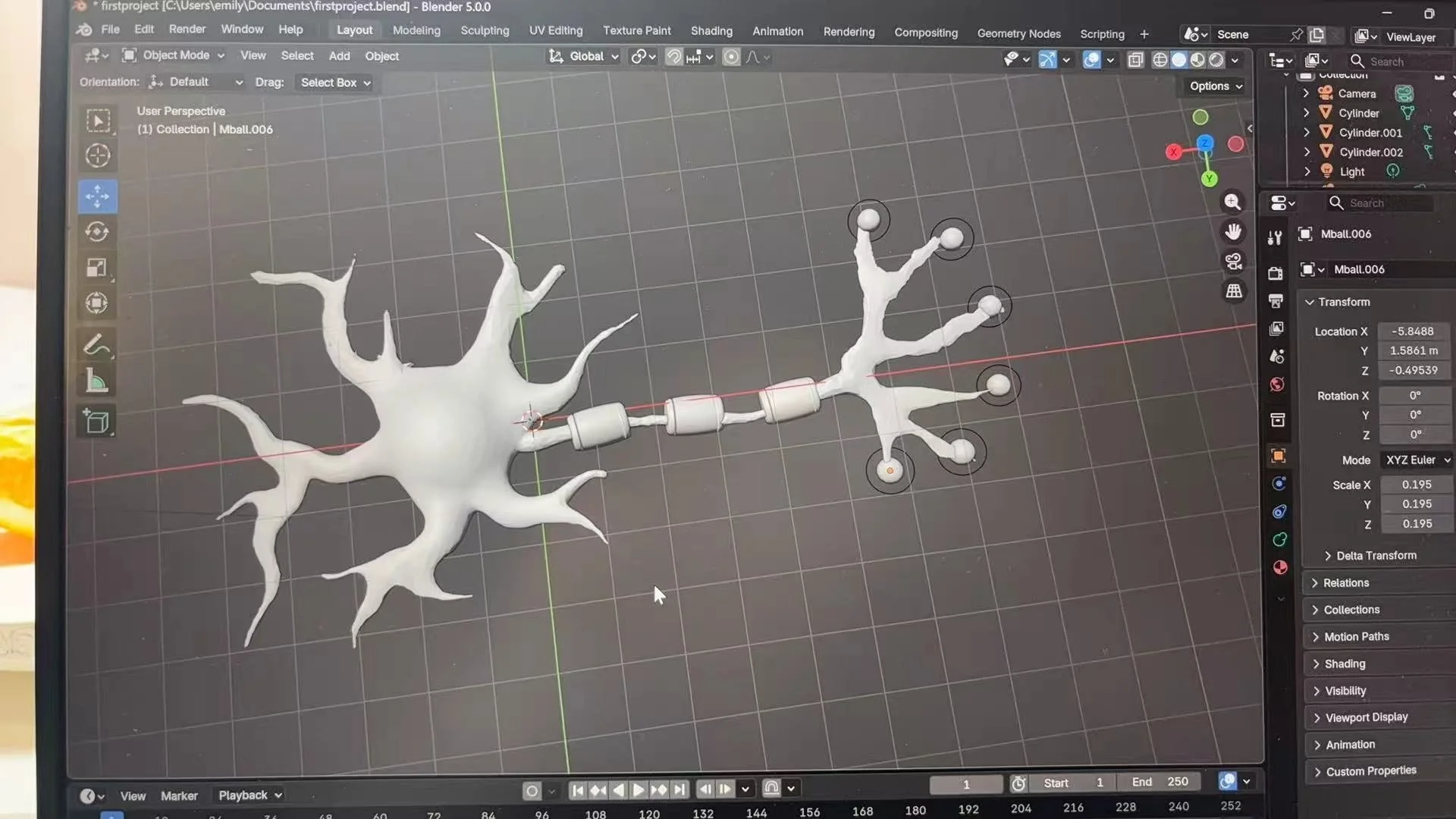Activate the Measure tool
This screenshot has height=819, width=1456.
tap(98, 381)
